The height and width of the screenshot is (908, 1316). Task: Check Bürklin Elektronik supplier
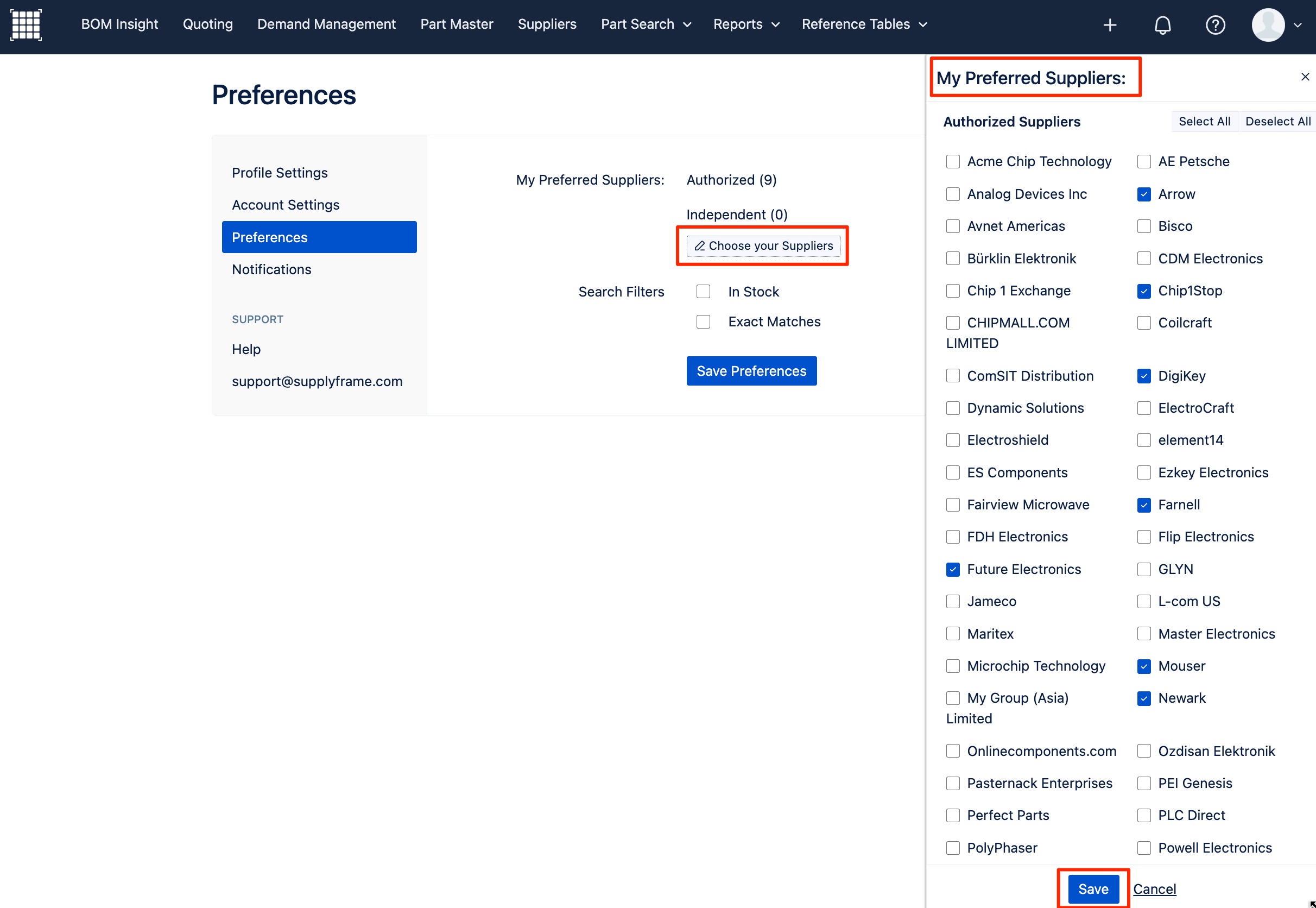[x=953, y=259]
